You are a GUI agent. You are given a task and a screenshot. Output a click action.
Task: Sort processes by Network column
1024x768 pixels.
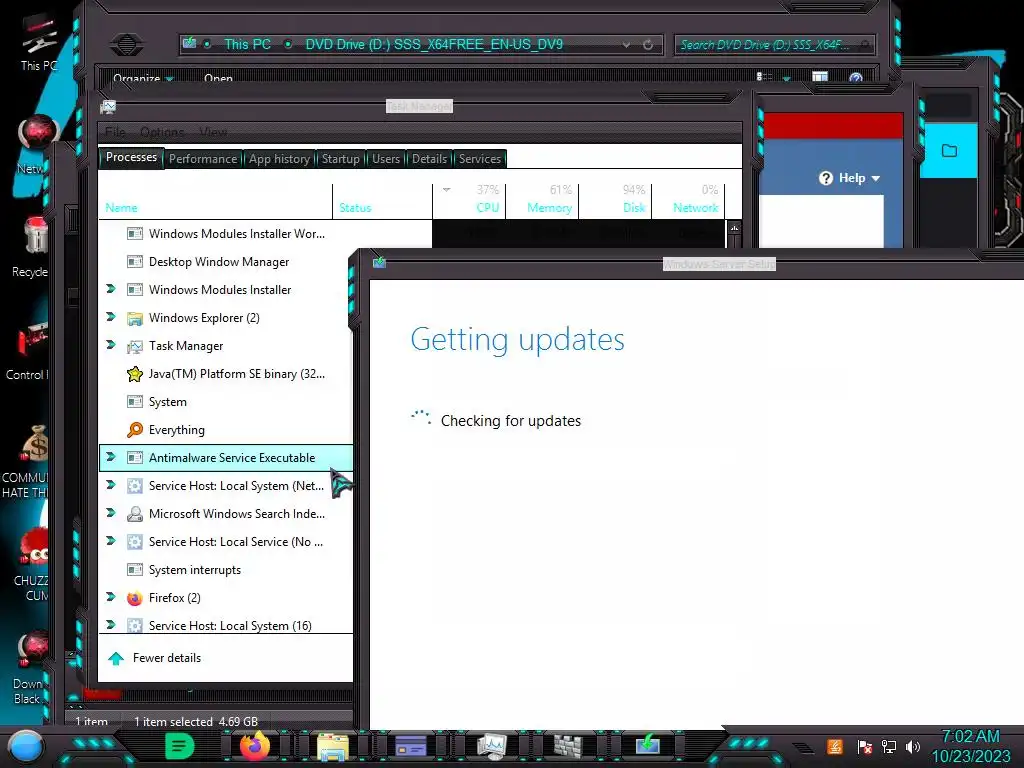pyautogui.click(x=688, y=201)
